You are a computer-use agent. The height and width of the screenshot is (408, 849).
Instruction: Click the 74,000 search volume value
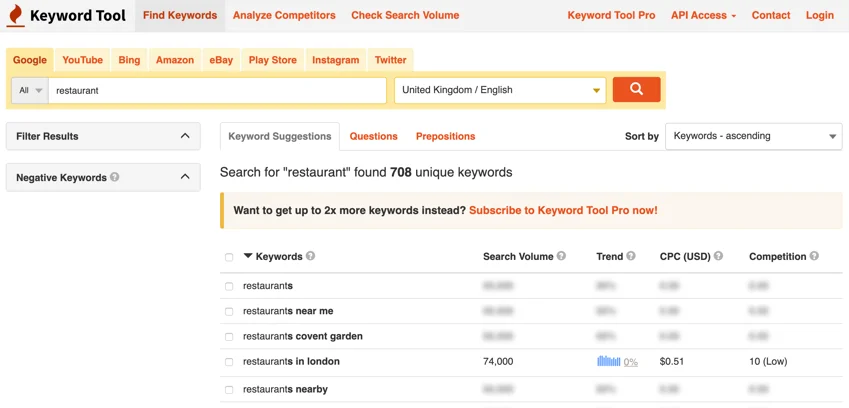[x=498, y=361]
